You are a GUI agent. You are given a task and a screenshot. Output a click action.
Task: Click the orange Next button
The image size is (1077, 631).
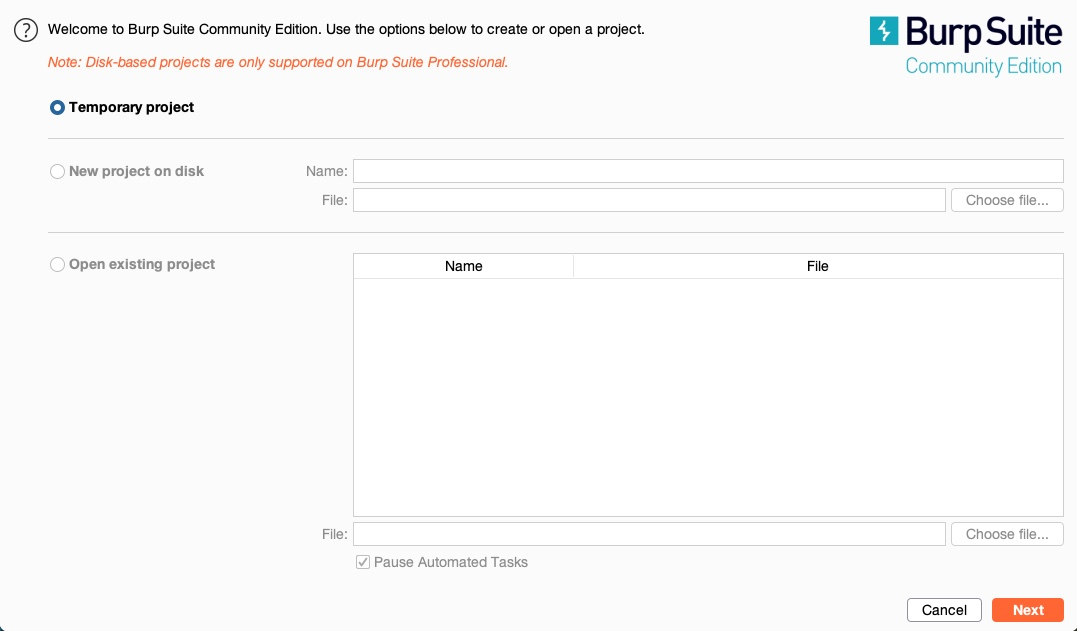[x=1027, y=610]
